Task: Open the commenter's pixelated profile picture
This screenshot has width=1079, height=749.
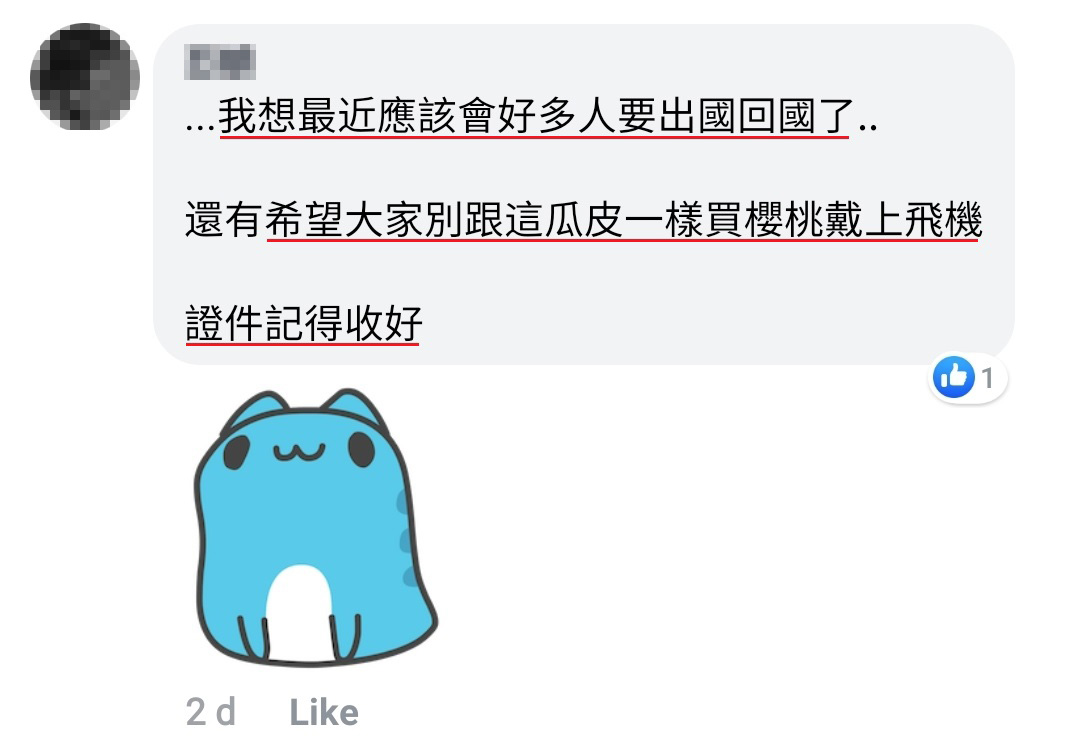Action: pyautogui.click(x=85, y=77)
